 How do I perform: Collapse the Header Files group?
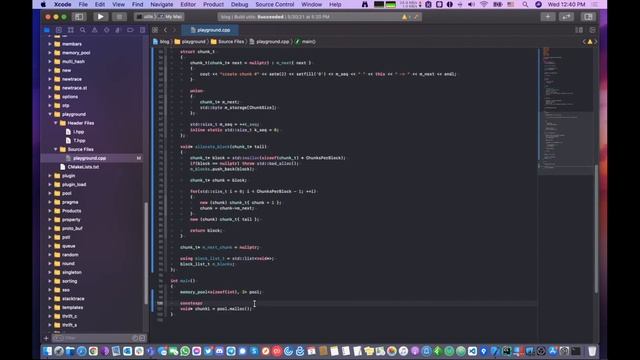tap(56, 123)
